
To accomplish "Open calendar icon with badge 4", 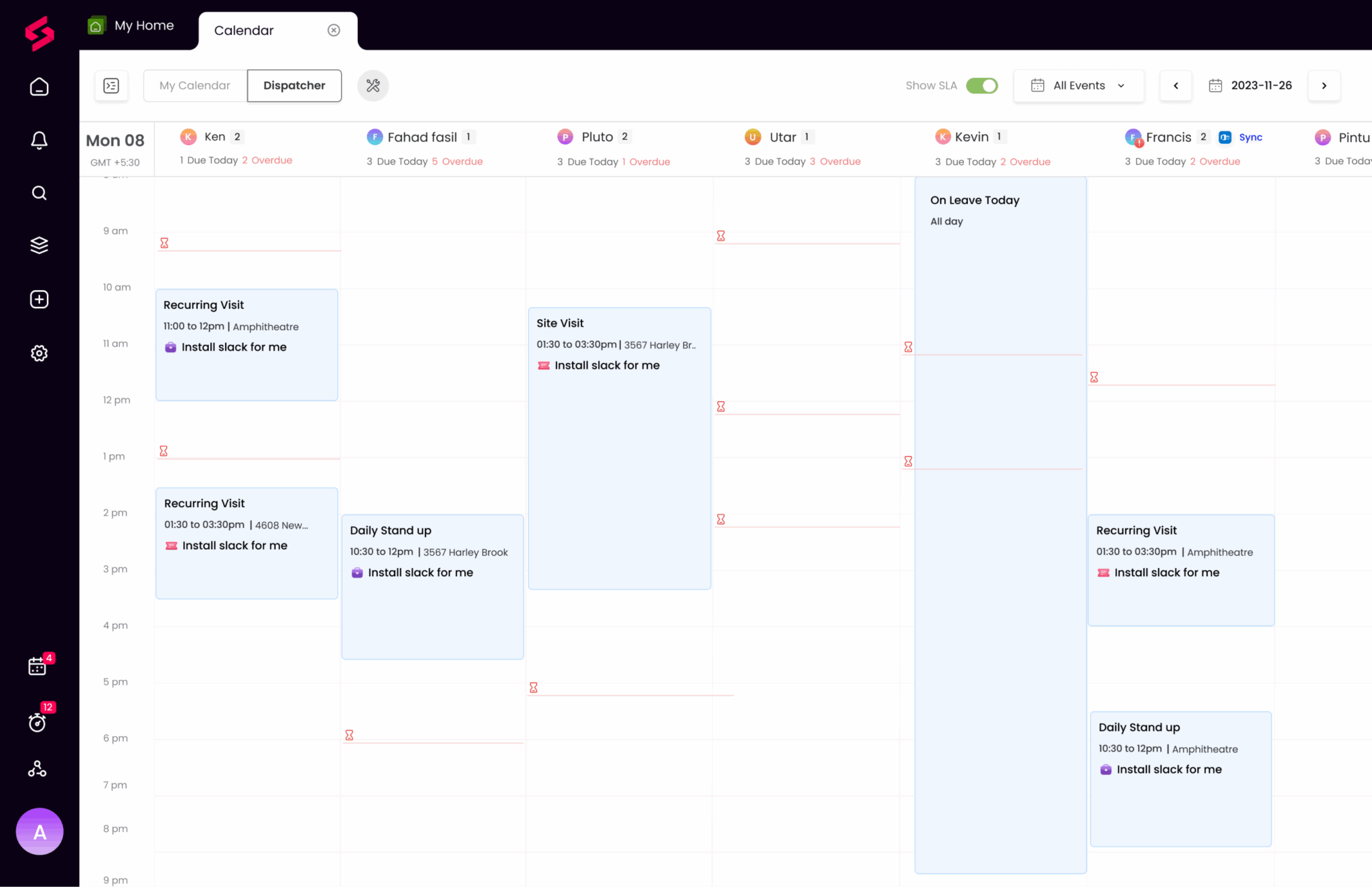I will point(38,666).
